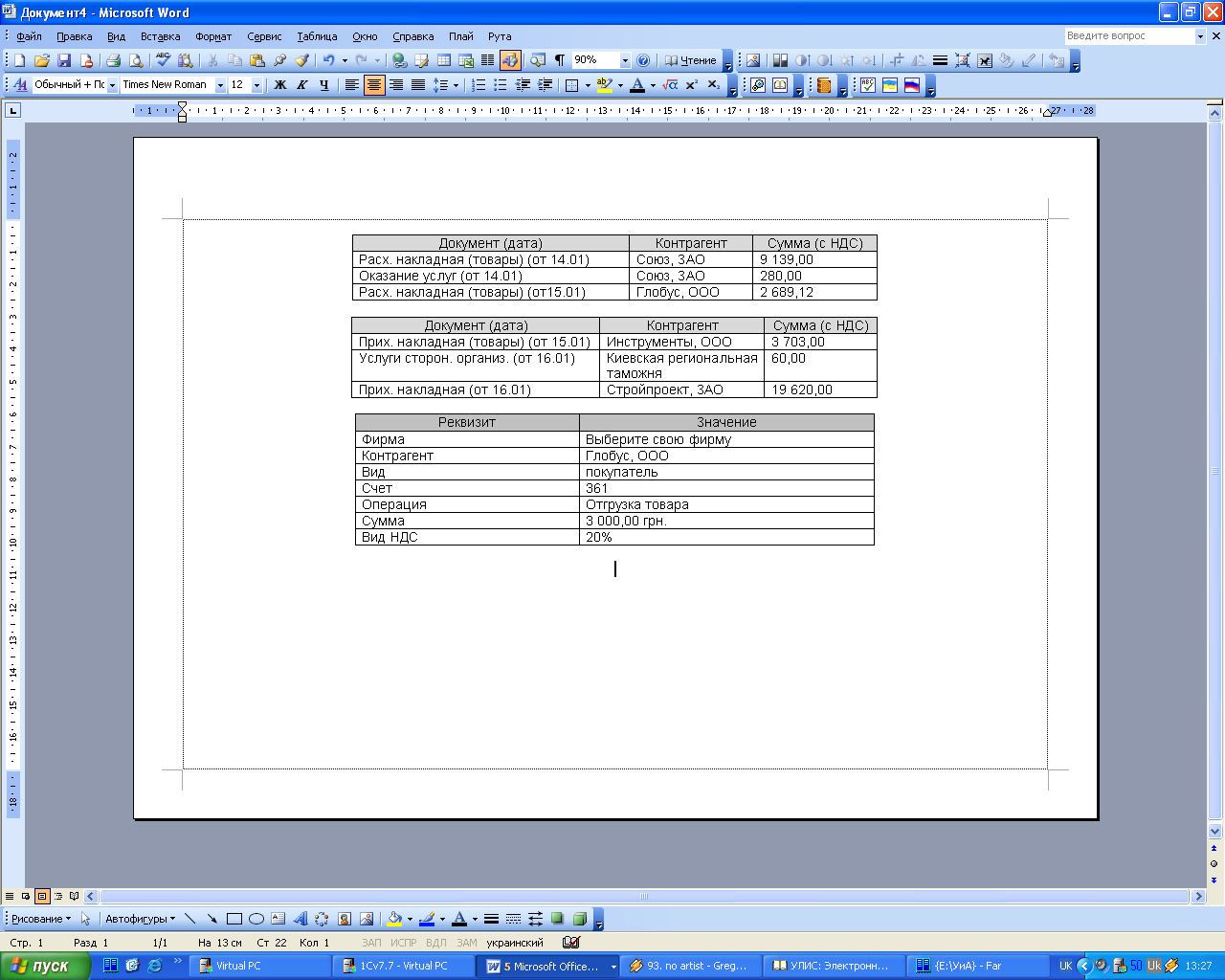Click the horizontal scrollbar thumb
1225x980 pixels.
tap(644, 897)
